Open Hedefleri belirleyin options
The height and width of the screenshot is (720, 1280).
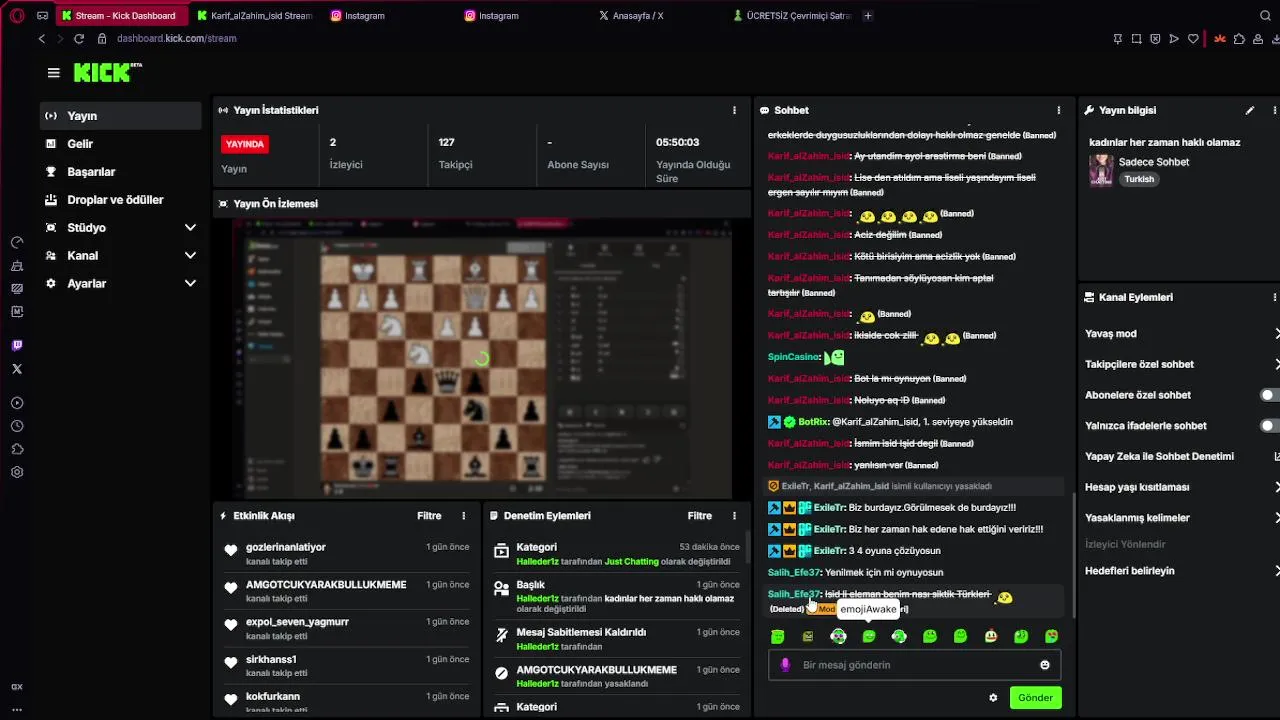tap(1181, 571)
